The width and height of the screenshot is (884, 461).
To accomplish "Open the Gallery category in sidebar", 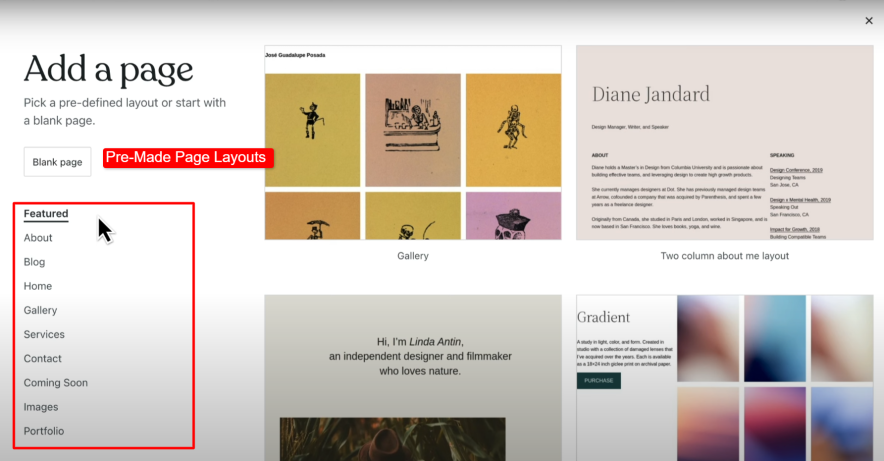I will coord(40,311).
